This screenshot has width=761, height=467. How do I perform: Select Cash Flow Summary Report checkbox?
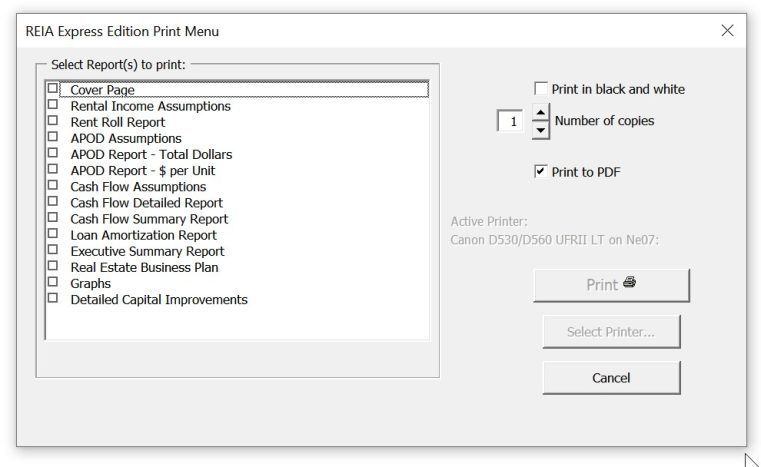[53, 217]
